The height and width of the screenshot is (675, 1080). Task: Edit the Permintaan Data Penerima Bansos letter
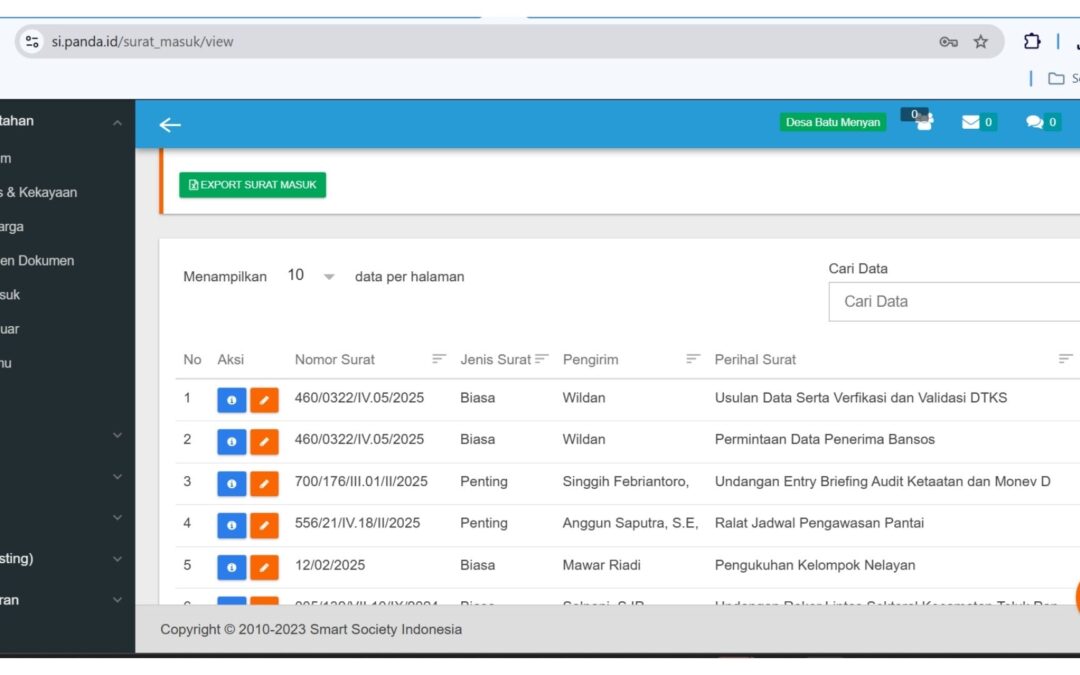tap(264, 441)
